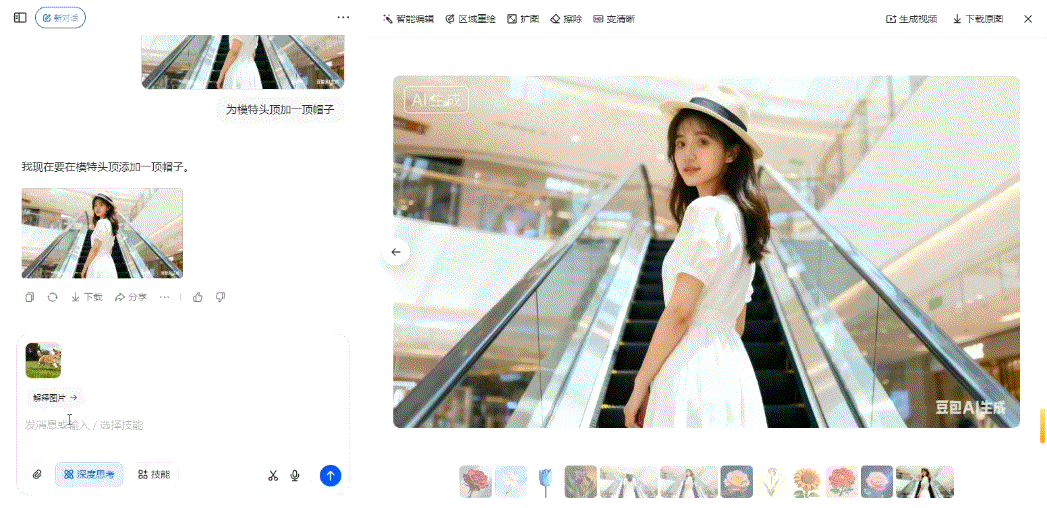Click the main generated hat model image
This screenshot has height=508, width=1047.
point(706,252)
